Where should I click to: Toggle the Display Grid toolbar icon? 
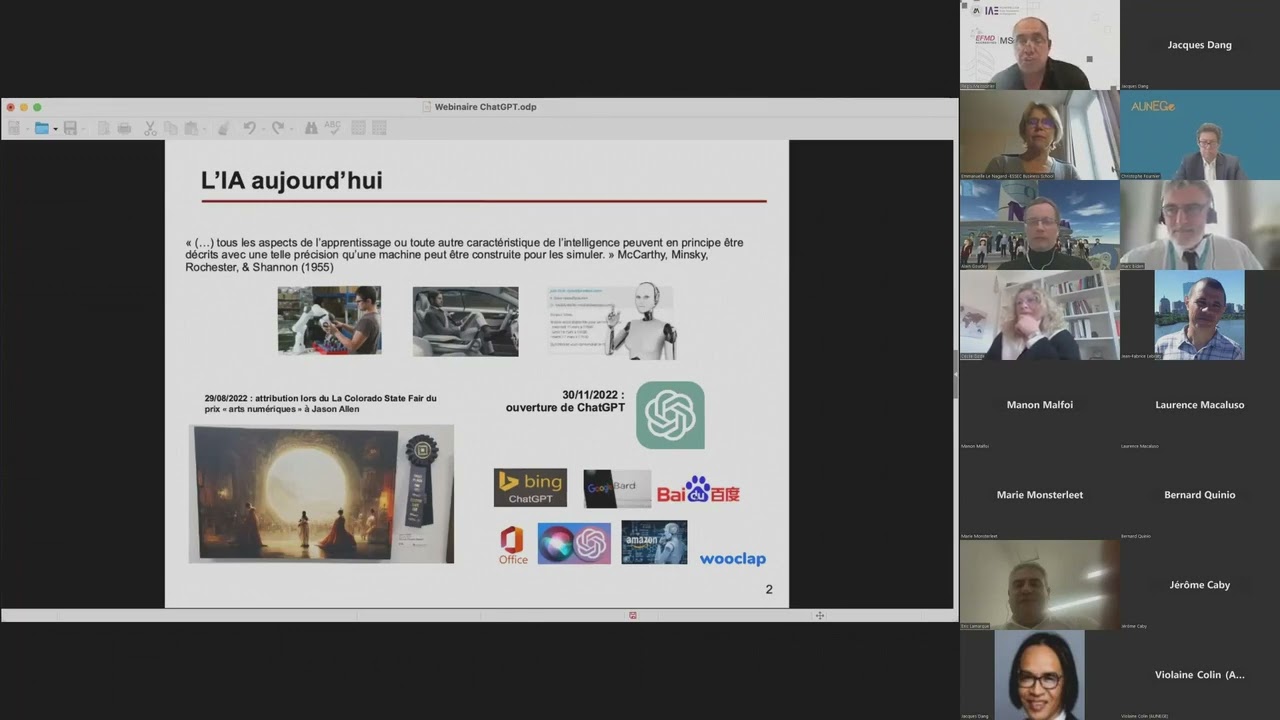pyautogui.click(x=358, y=128)
